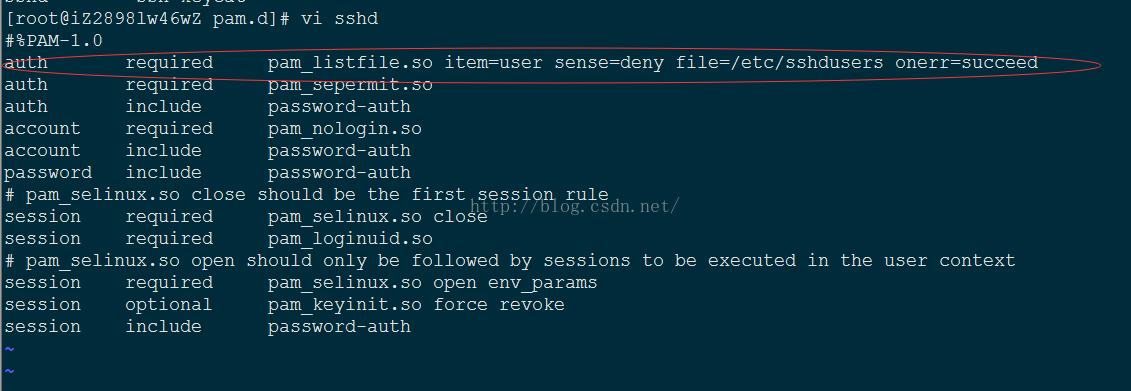Click the 'first session rule' comment line

pyautogui.click(x=307, y=195)
